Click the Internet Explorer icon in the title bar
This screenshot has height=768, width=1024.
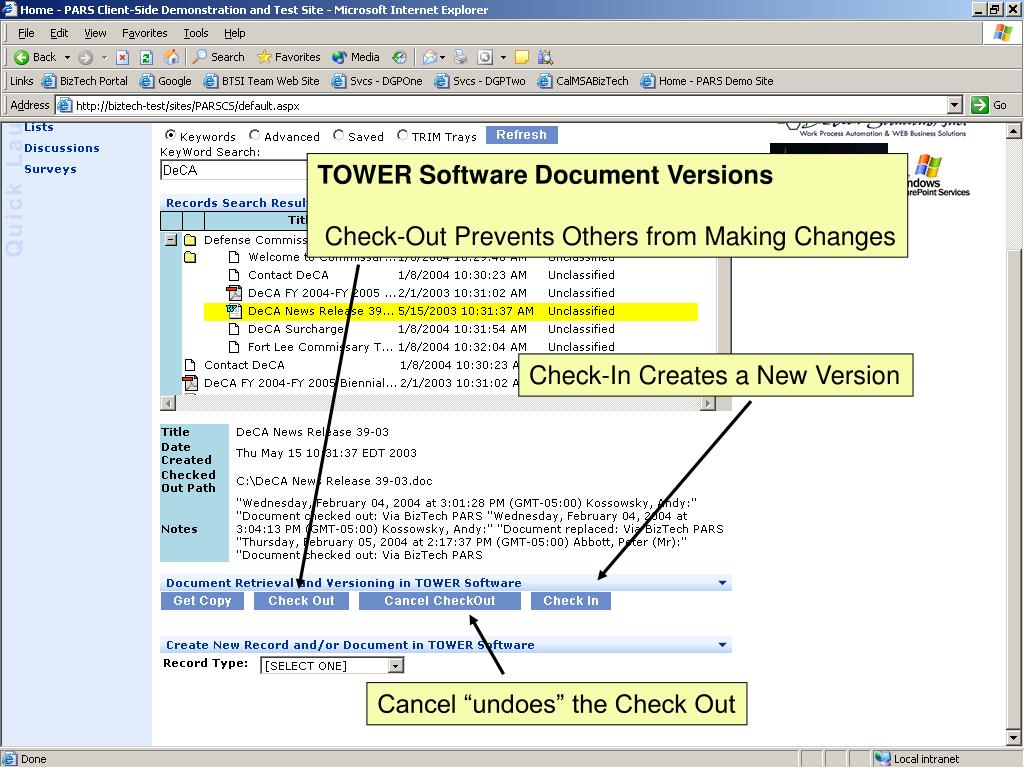tap(9, 9)
